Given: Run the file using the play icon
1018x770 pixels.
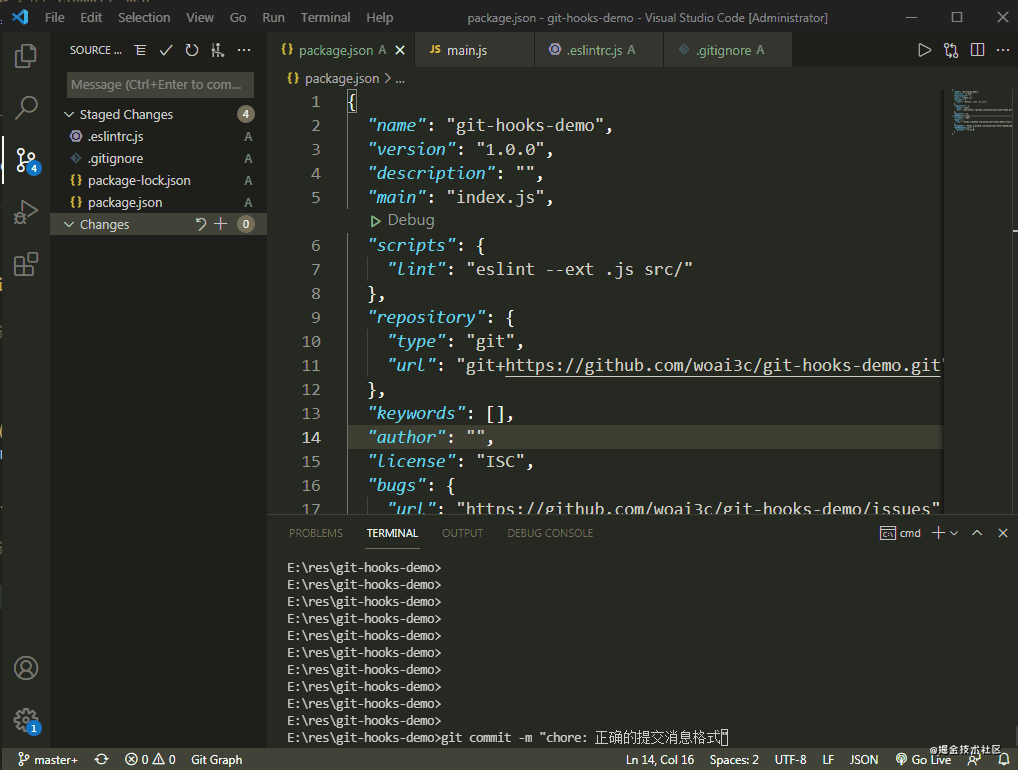Looking at the screenshot, I should tap(924, 49).
